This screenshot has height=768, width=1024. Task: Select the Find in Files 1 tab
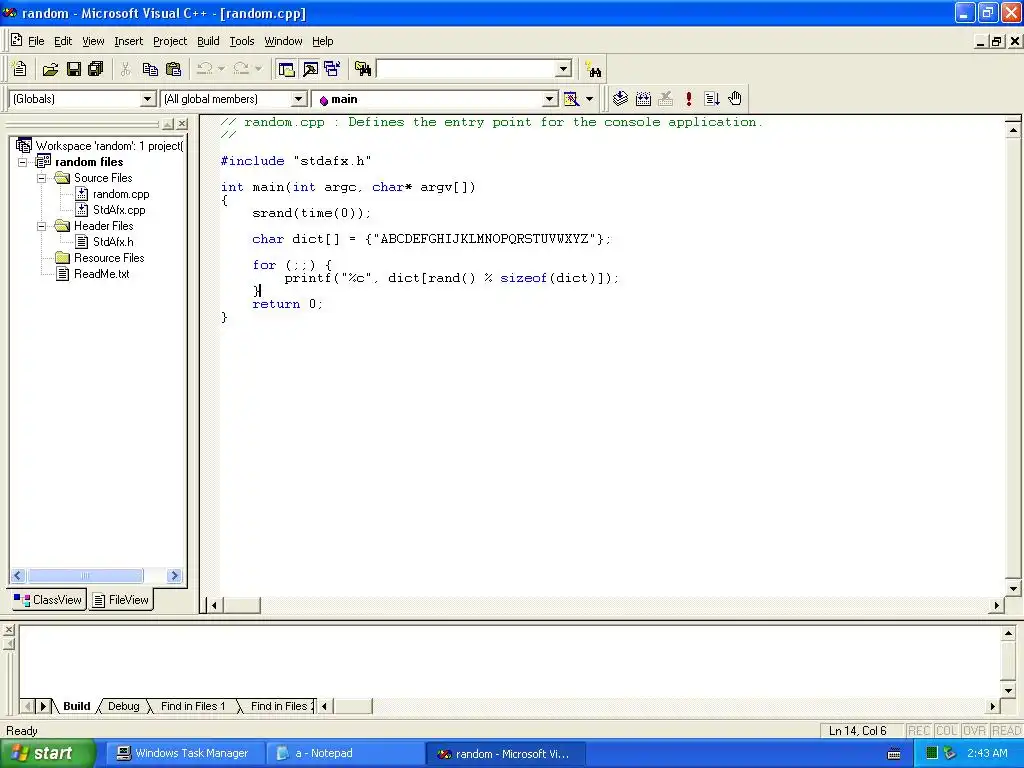(193, 706)
